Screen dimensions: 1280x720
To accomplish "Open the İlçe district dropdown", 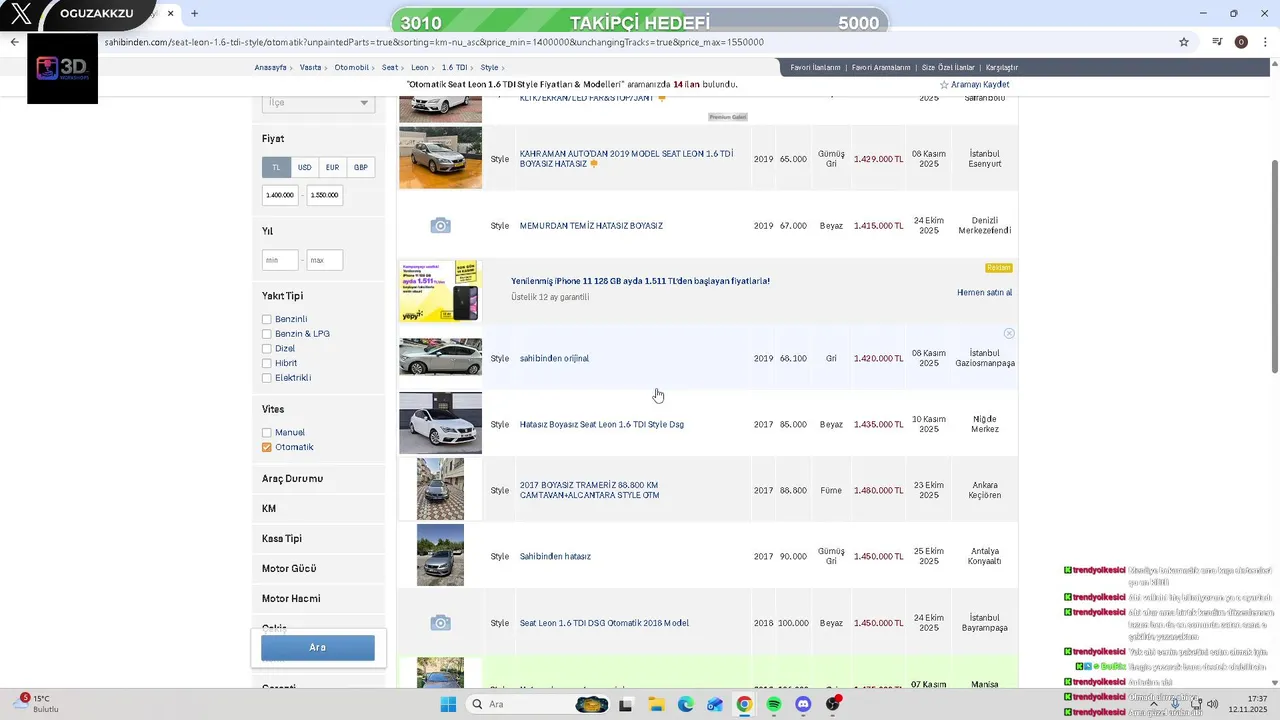I will pyautogui.click(x=318, y=103).
